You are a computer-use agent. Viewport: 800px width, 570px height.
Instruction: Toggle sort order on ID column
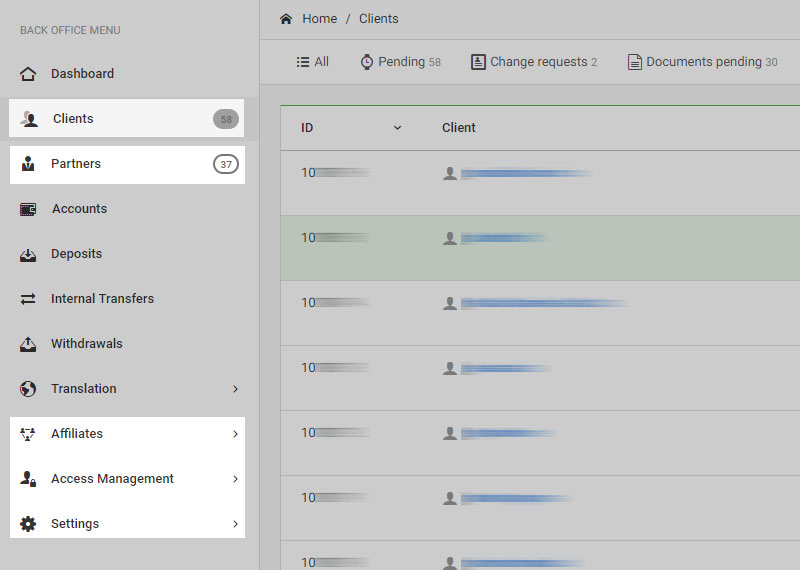pyautogui.click(x=397, y=128)
